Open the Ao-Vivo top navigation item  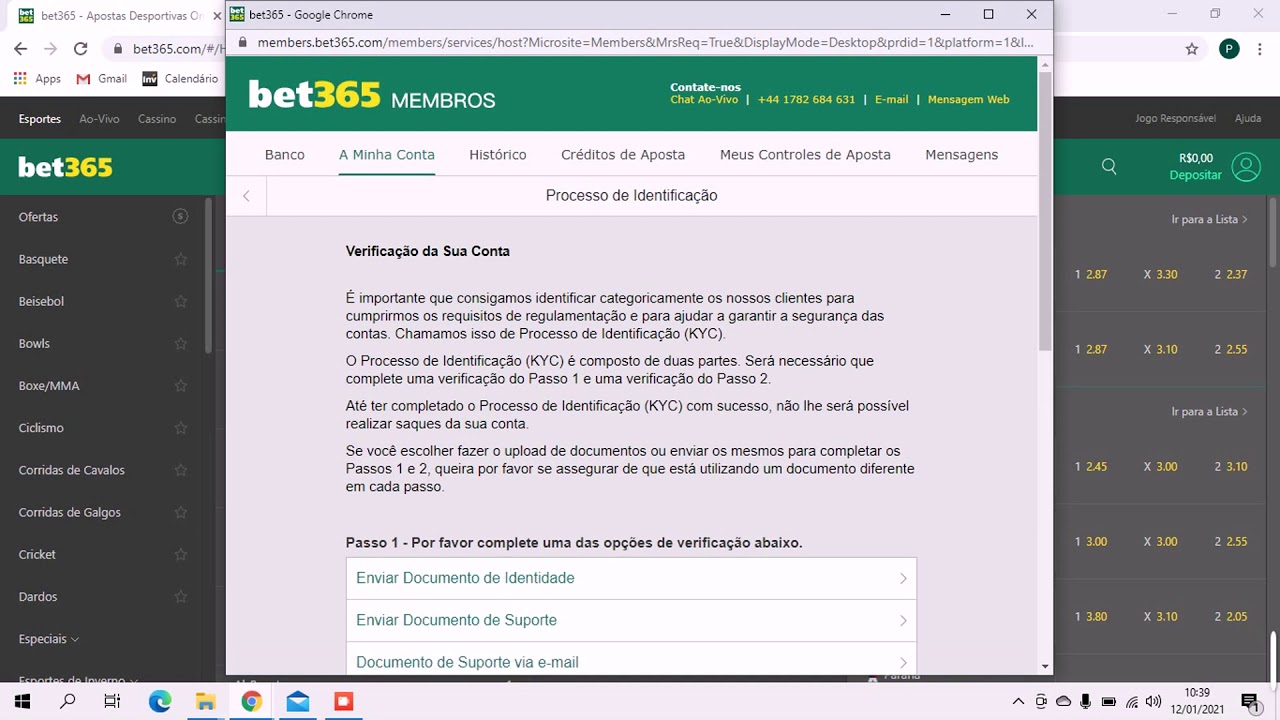[99, 119]
